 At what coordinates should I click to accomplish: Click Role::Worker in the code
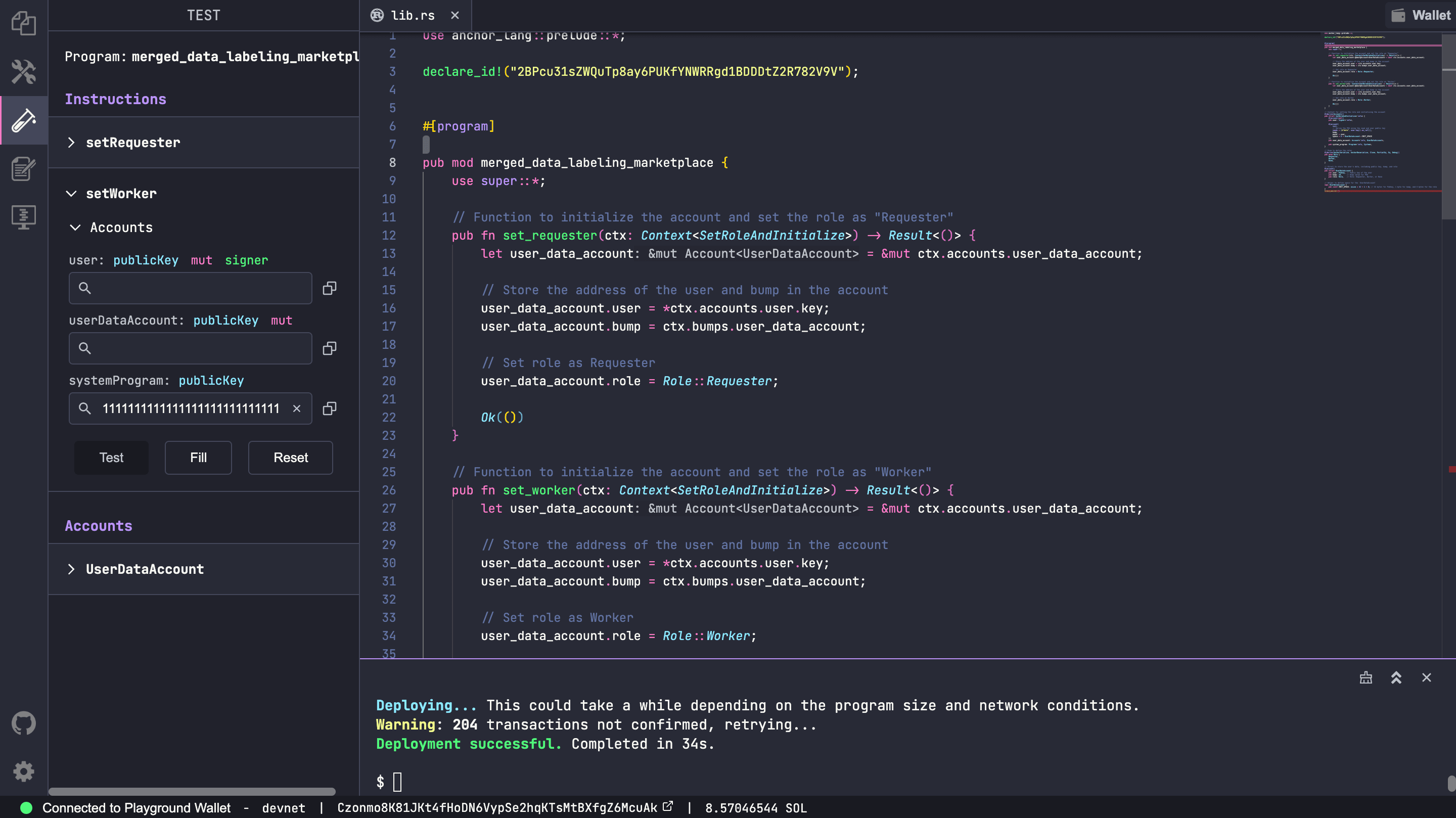(x=706, y=636)
